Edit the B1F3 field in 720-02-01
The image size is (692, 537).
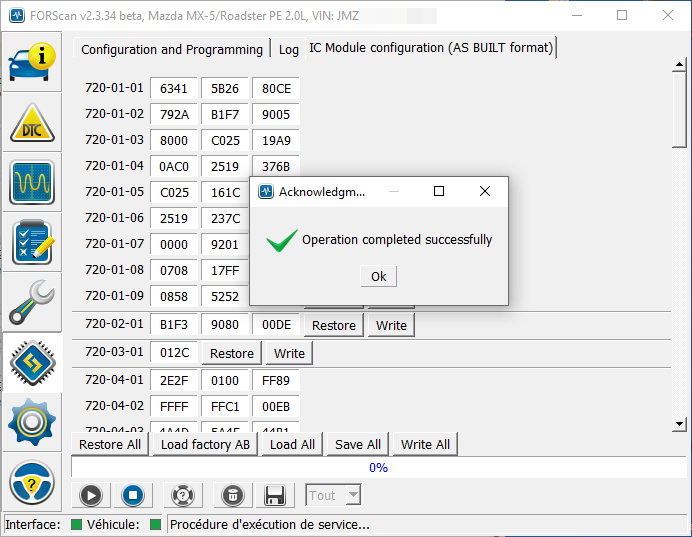174,325
